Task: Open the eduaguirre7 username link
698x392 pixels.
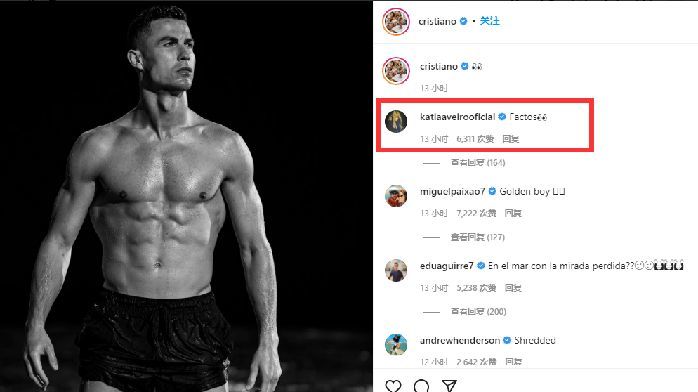Action: [x=446, y=266]
